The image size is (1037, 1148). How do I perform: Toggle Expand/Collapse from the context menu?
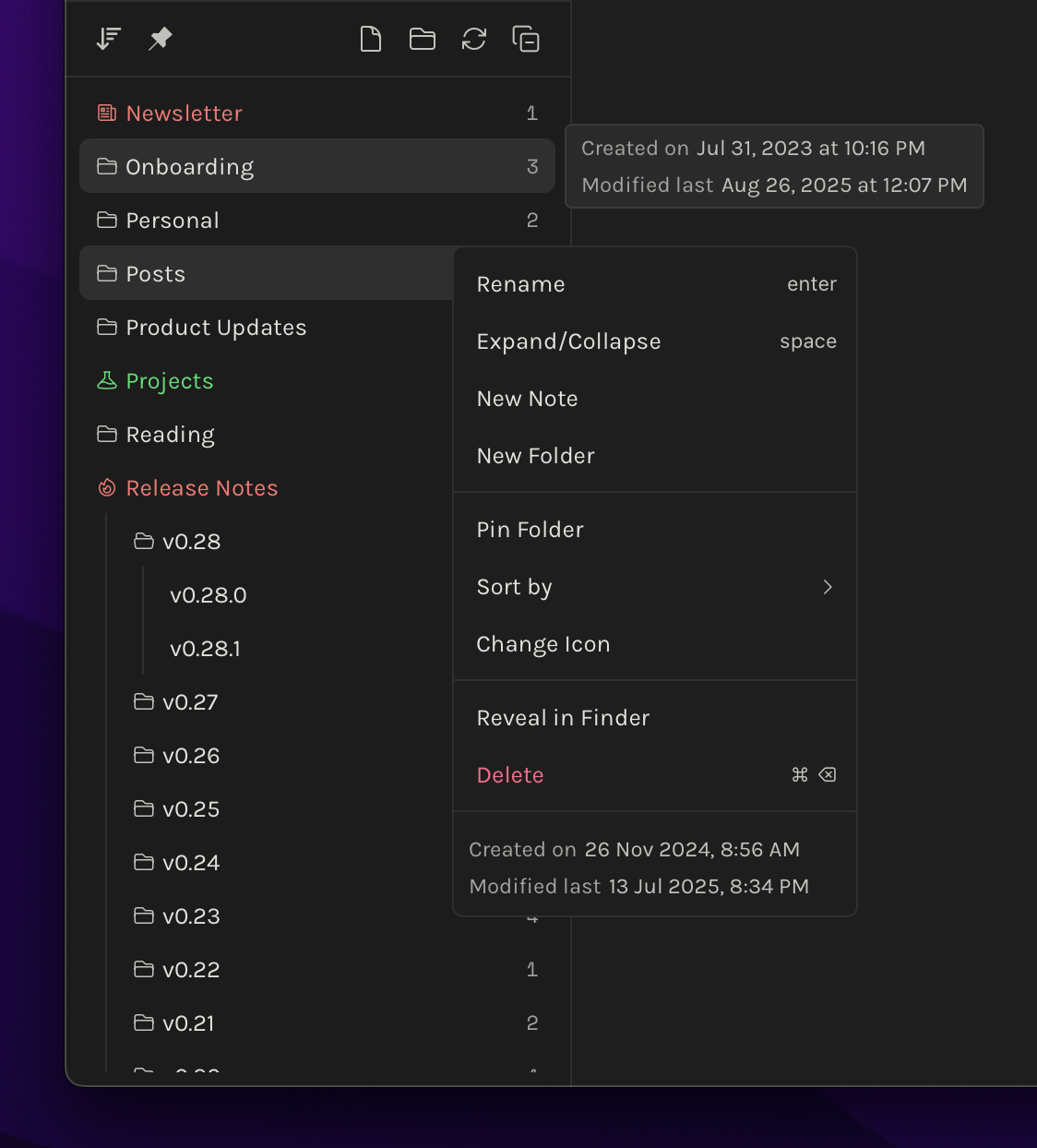(x=568, y=341)
